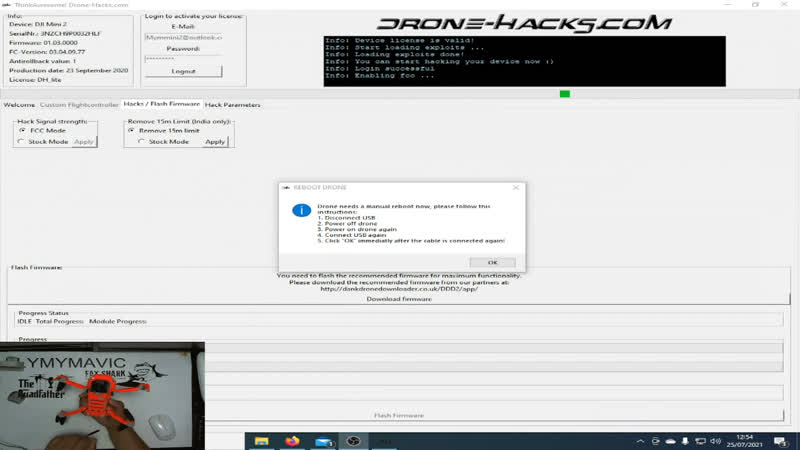Open Firefox from the taskbar
800x450 pixels.
tap(292, 441)
